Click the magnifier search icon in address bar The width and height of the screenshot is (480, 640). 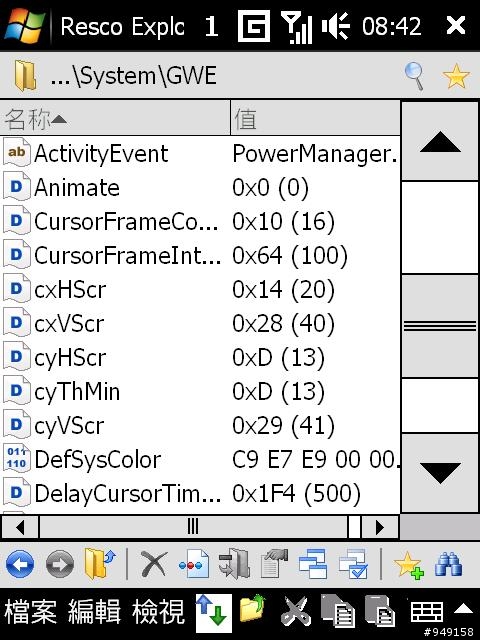point(415,76)
